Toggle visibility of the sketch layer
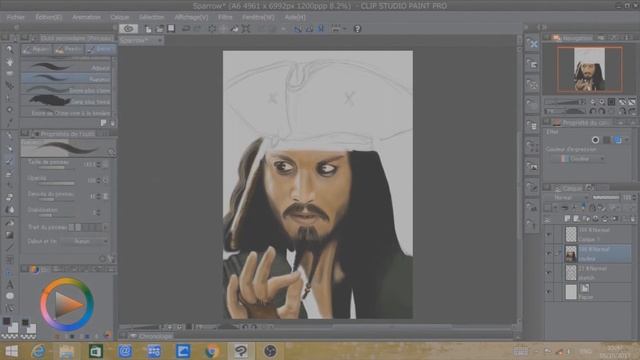The height and width of the screenshot is (360, 640). tap(549, 273)
